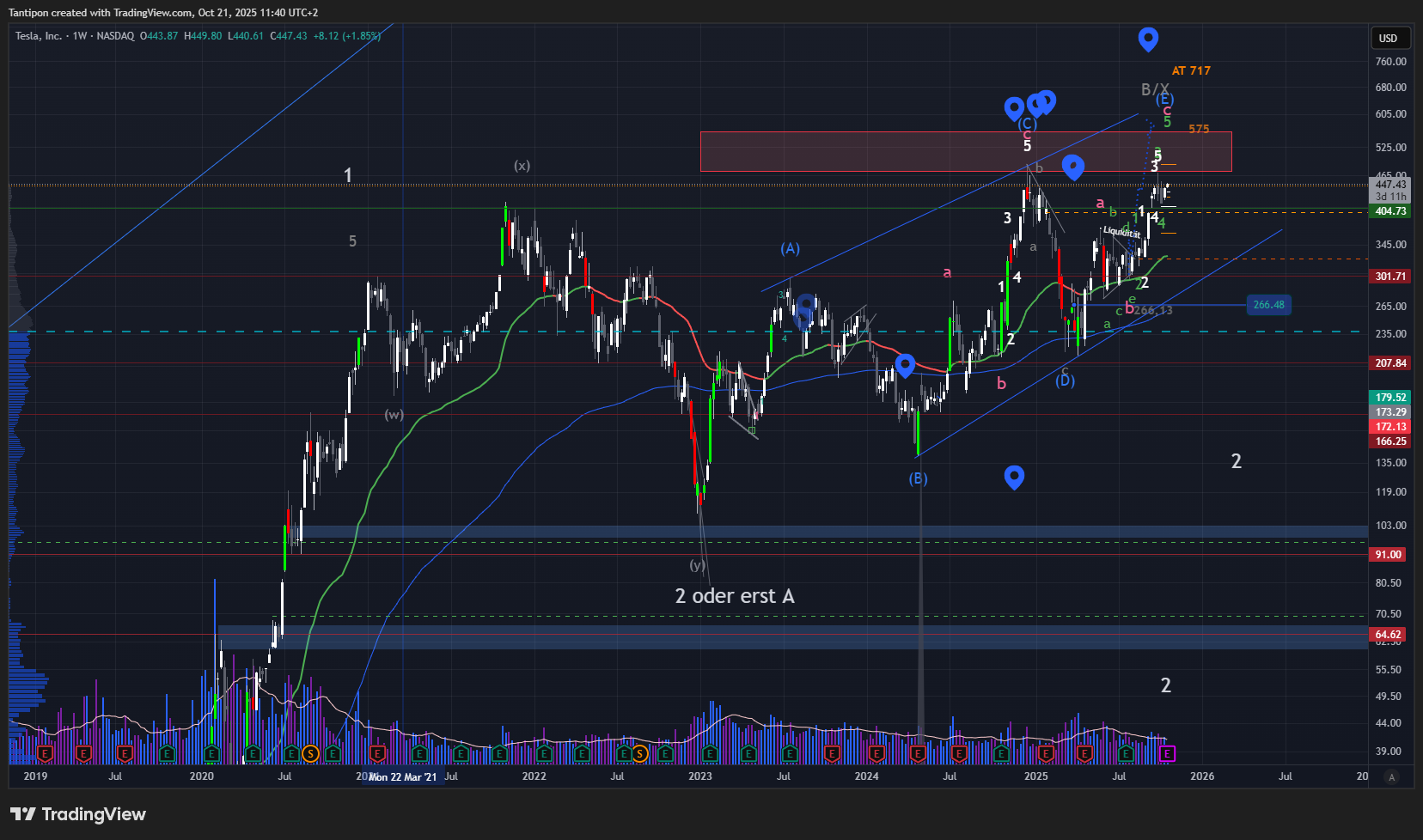Click the green 404.73 price label
The width and height of the screenshot is (1423, 840).
1390,211
